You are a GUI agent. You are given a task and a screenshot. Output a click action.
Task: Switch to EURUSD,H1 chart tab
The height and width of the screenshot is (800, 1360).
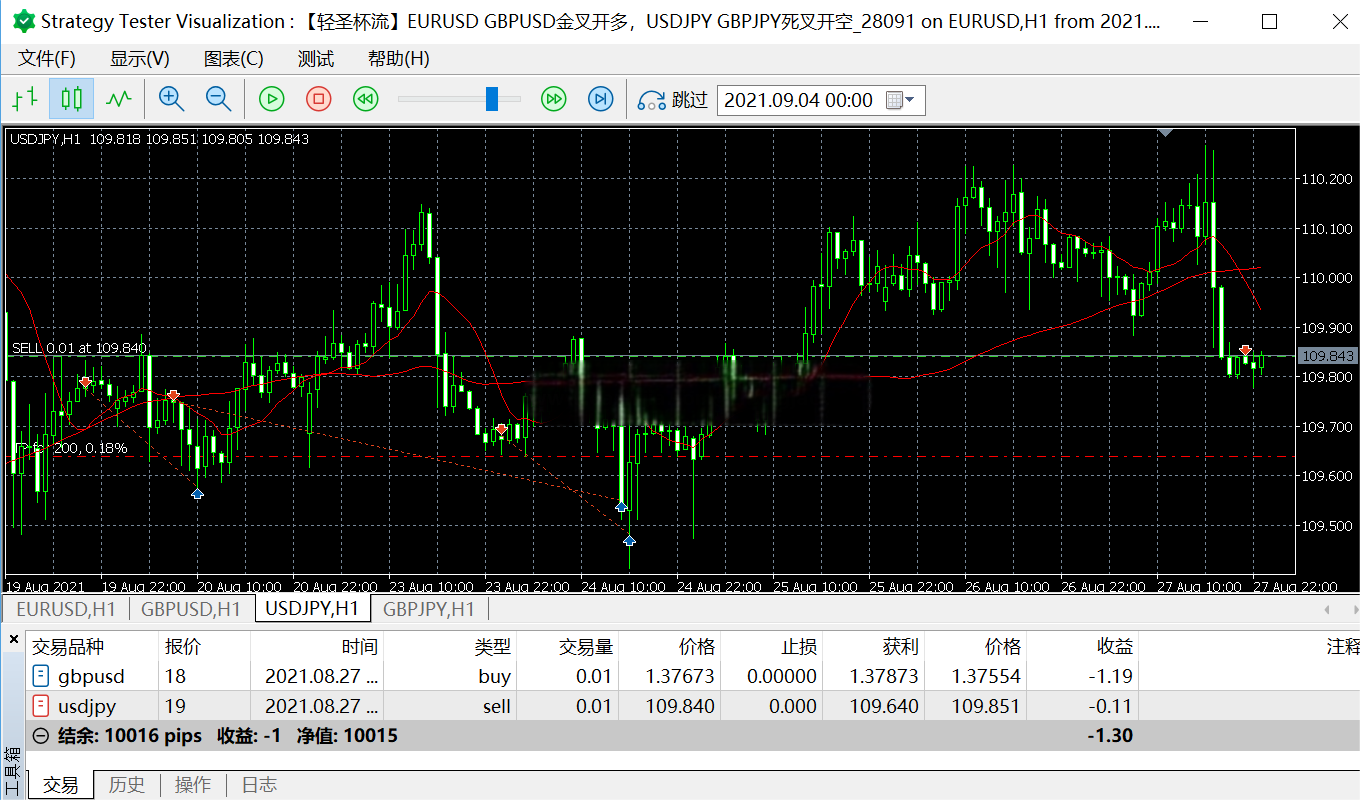66,608
